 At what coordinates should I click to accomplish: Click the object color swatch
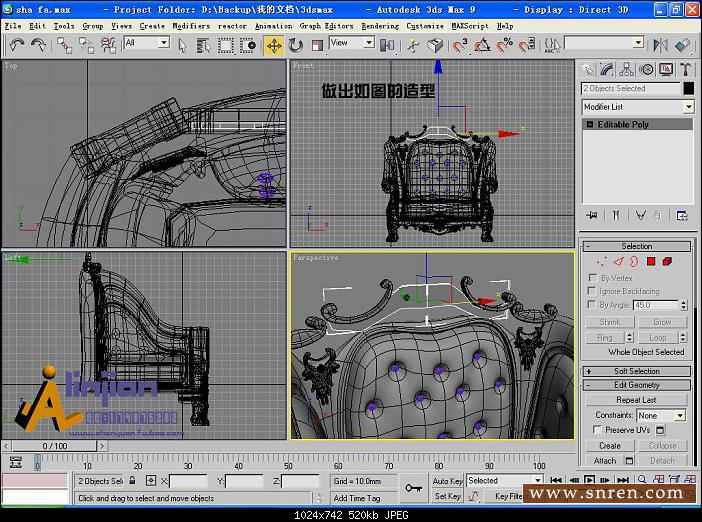[x=689, y=88]
